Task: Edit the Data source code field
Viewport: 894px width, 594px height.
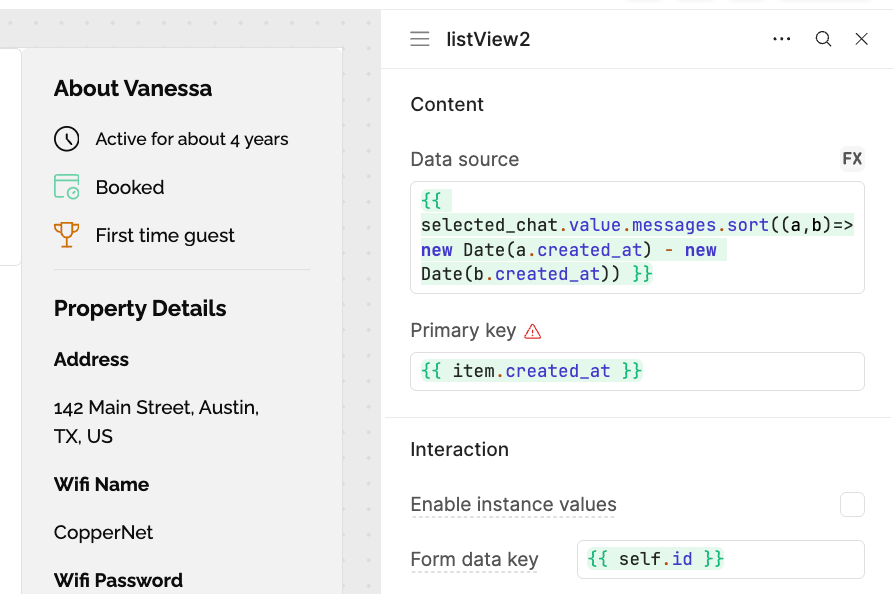Action: (x=637, y=238)
